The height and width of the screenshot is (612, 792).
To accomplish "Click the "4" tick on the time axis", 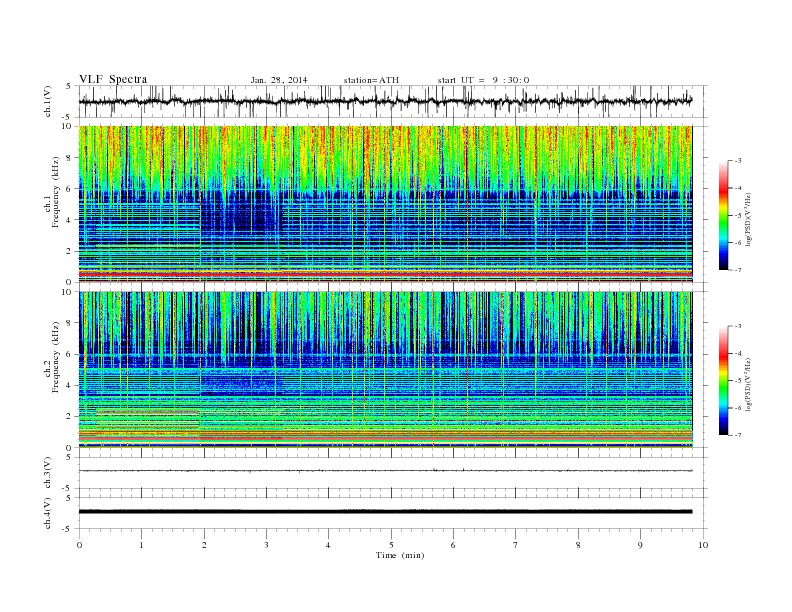I will (x=329, y=545).
